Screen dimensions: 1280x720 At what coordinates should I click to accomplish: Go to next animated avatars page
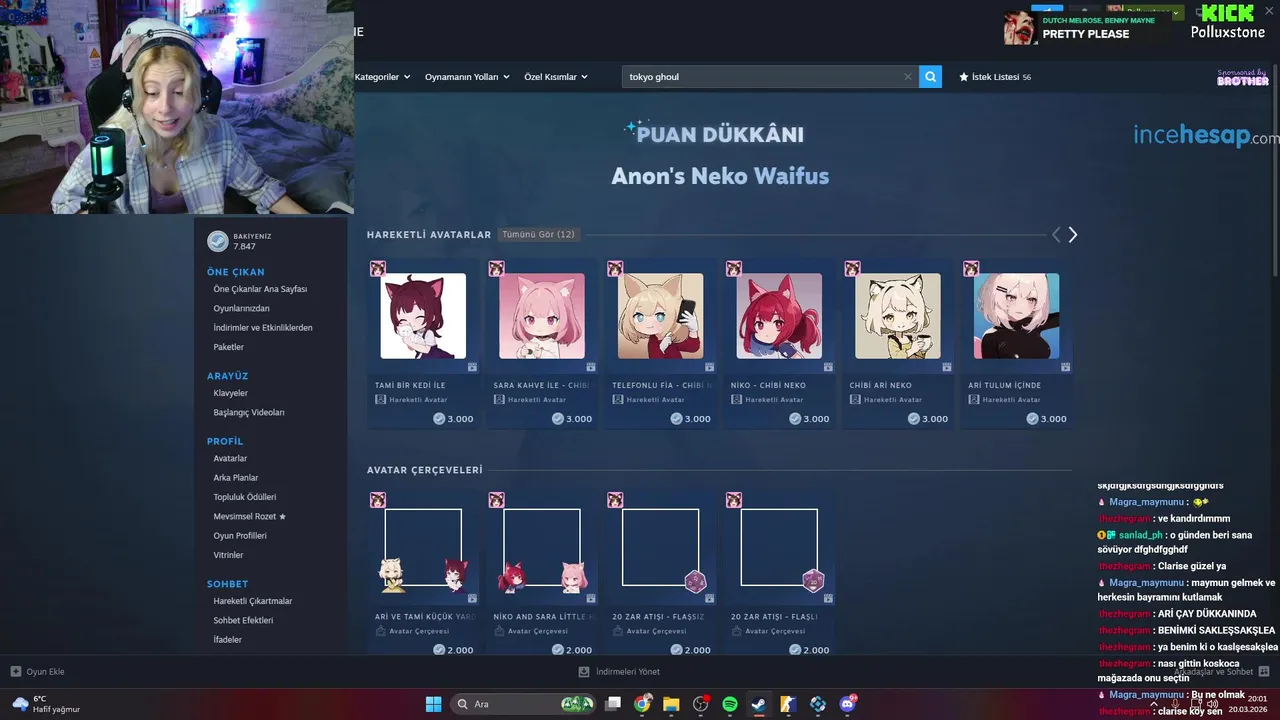coord(1073,235)
